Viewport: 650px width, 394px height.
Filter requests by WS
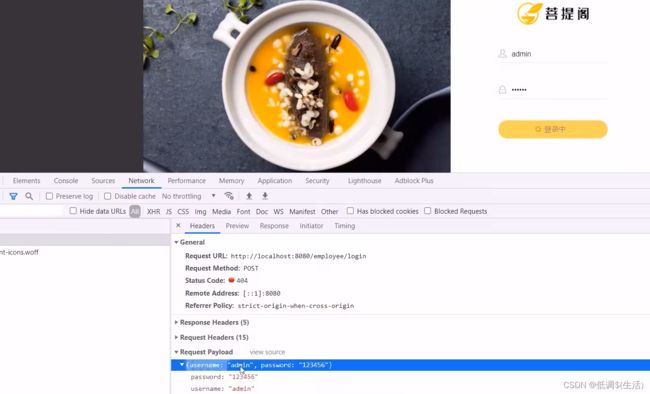(279, 212)
